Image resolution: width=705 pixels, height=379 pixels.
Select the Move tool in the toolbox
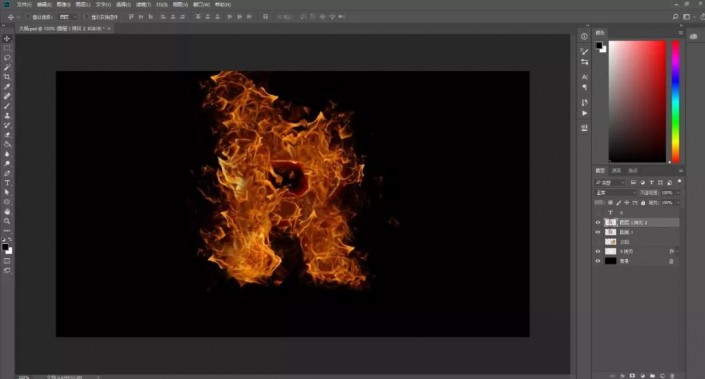point(7,39)
